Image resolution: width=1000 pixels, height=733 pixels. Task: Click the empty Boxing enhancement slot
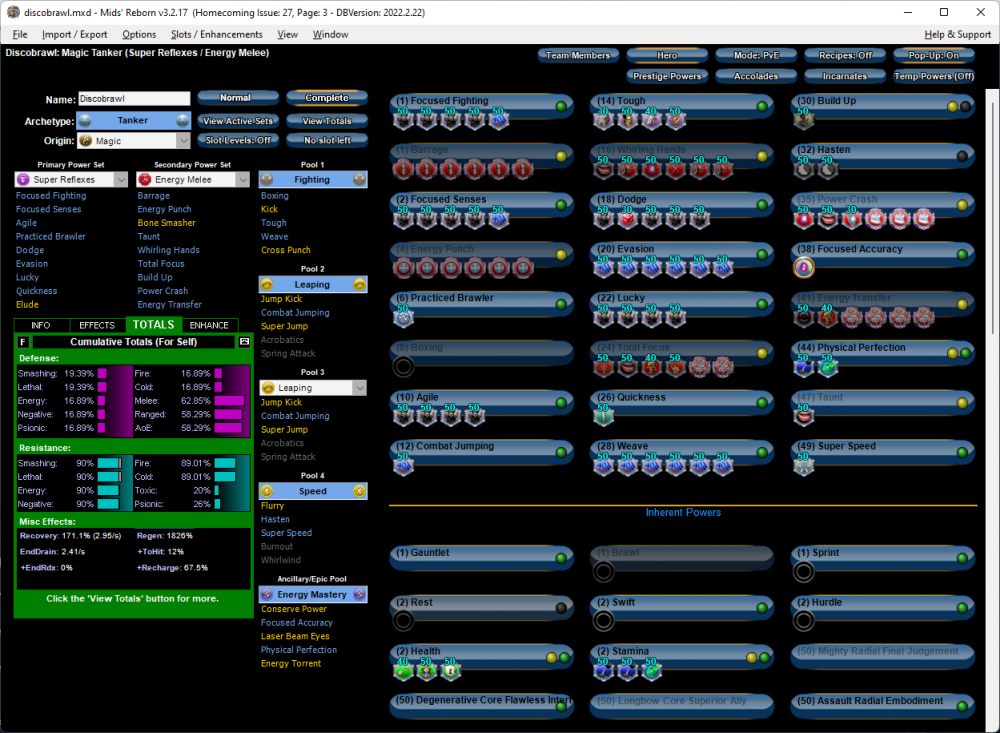(x=403, y=366)
